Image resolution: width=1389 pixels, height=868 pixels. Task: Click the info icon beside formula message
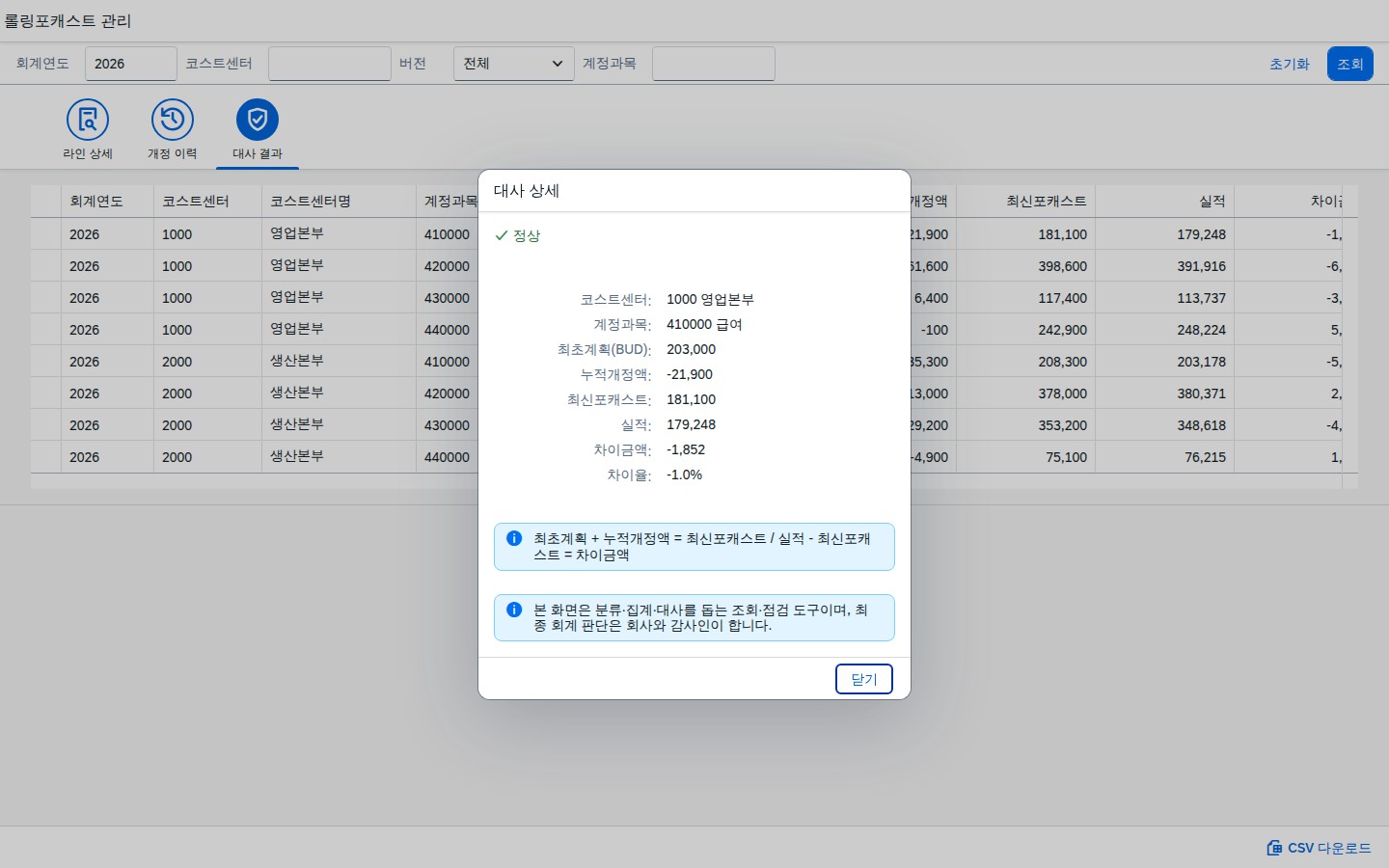tap(514, 538)
